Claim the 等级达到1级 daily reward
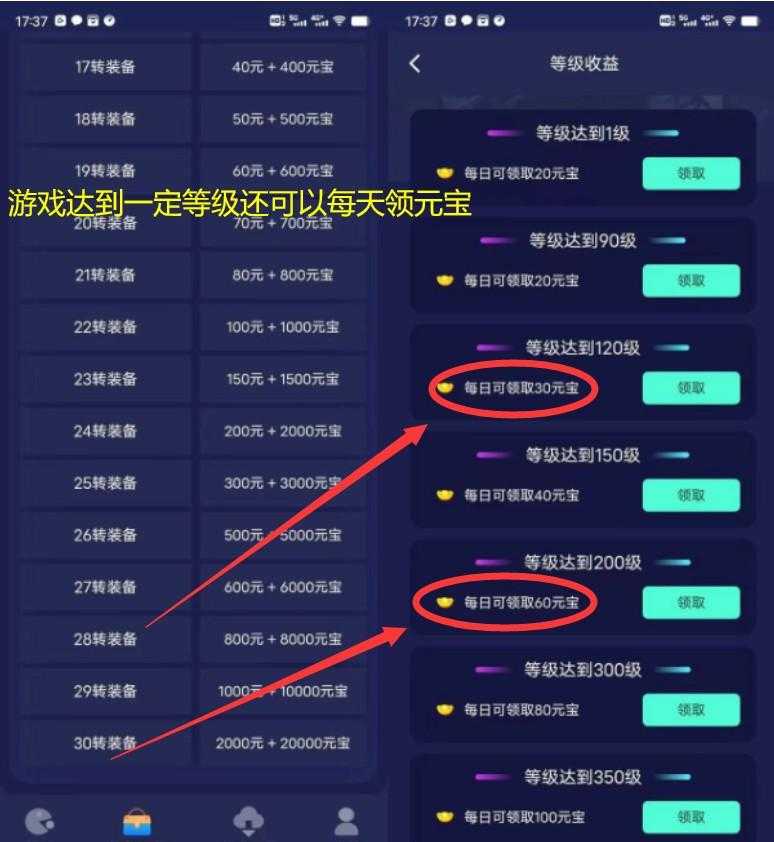The width and height of the screenshot is (774, 842). (691, 173)
